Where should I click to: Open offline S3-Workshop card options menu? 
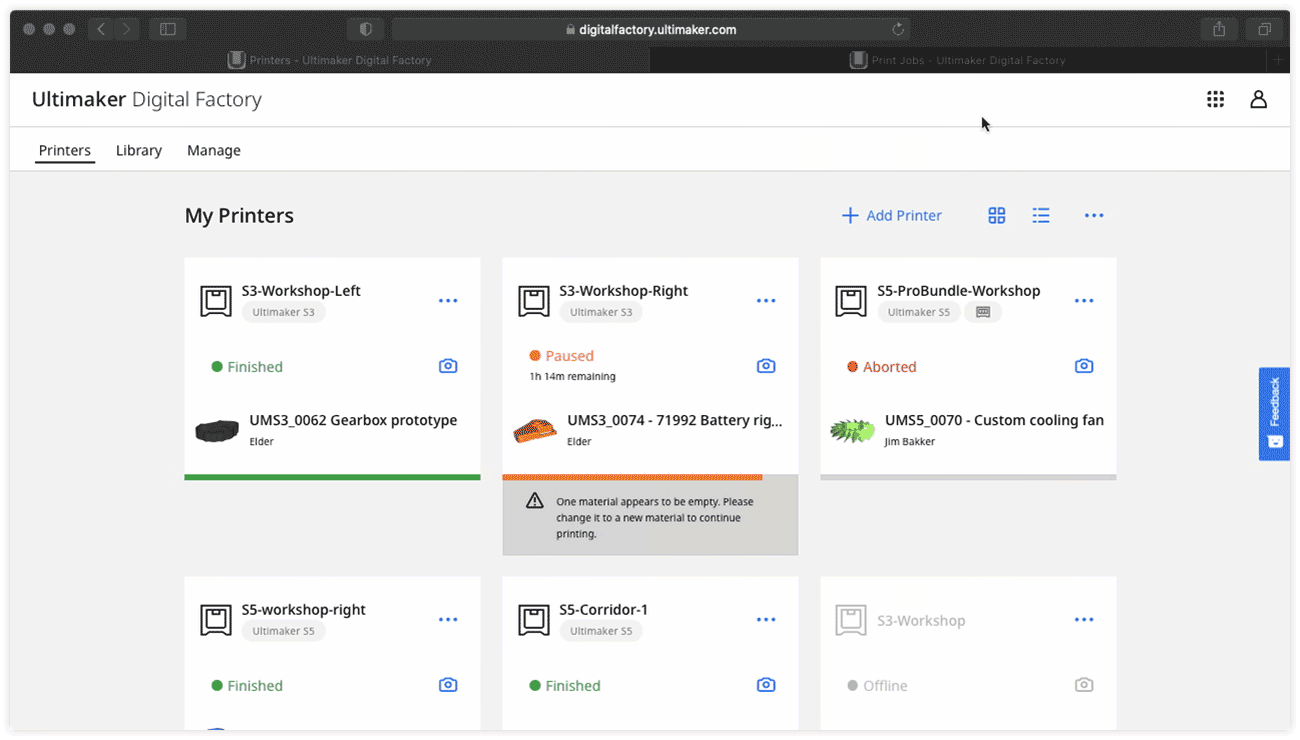pyautogui.click(x=1084, y=619)
